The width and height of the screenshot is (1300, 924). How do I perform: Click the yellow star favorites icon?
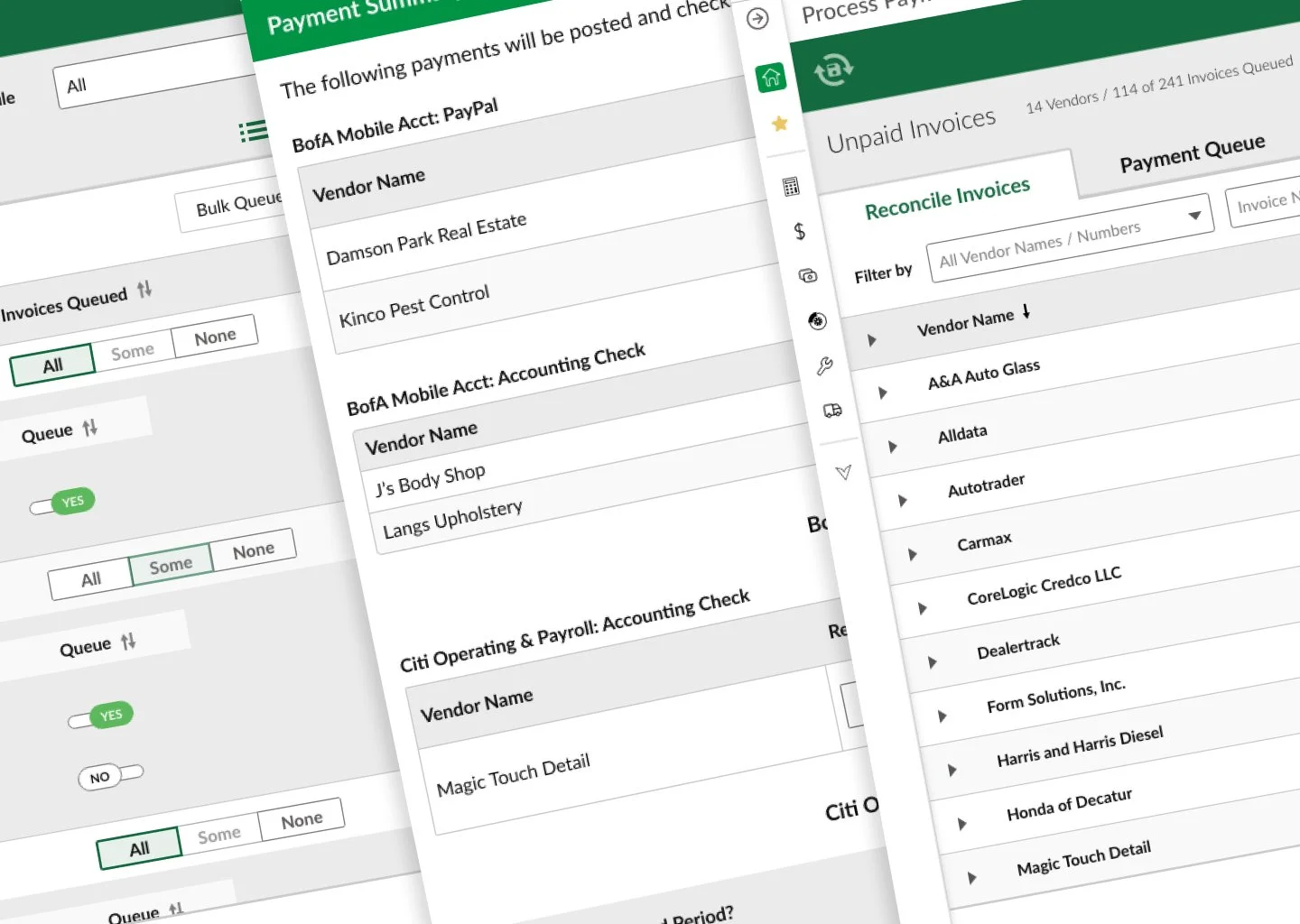tap(780, 124)
